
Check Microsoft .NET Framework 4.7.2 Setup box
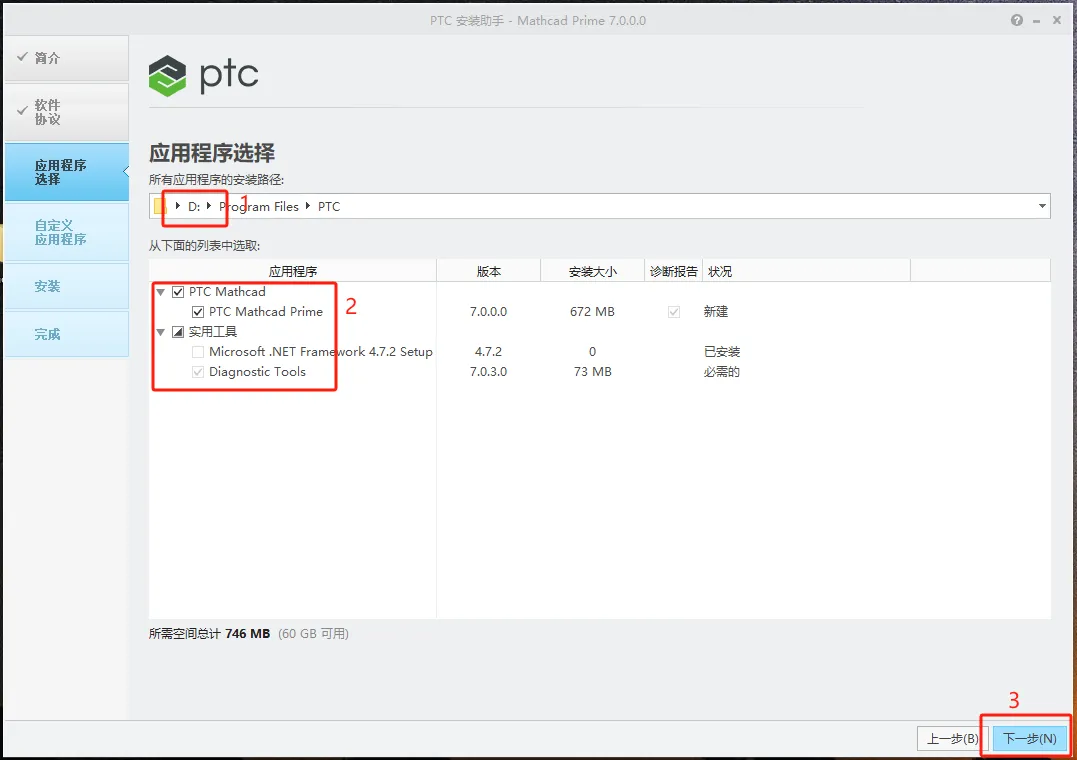(x=198, y=352)
